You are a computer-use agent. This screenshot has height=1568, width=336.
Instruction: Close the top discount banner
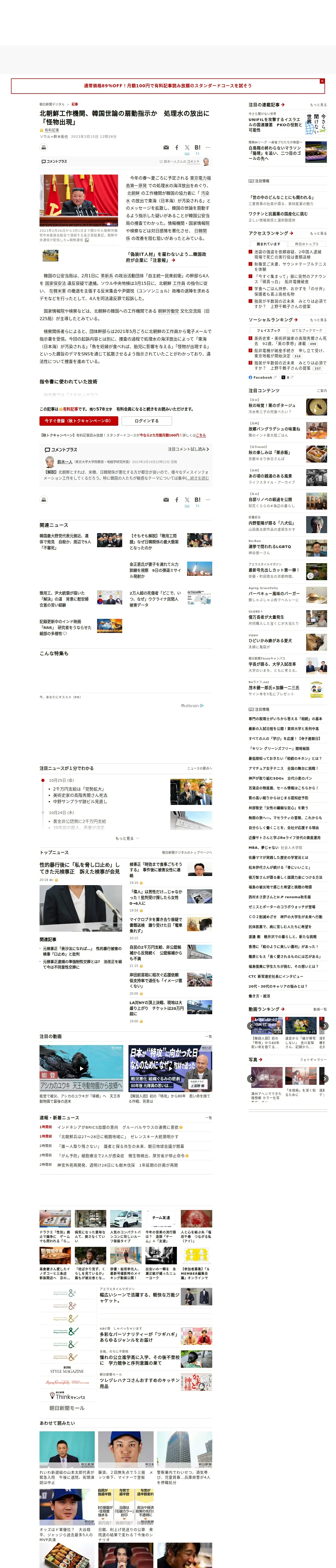point(322,81)
